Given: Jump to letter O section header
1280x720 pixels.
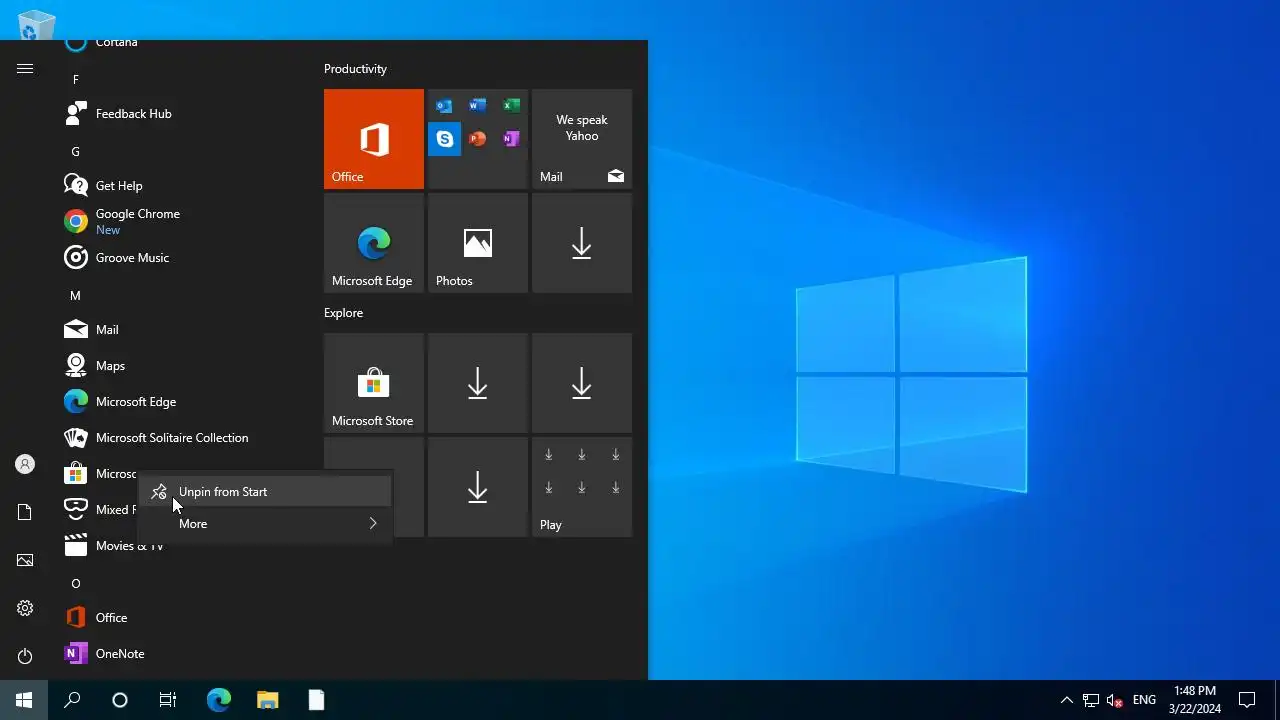Looking at the screenshot, I should tap(75, 584).
